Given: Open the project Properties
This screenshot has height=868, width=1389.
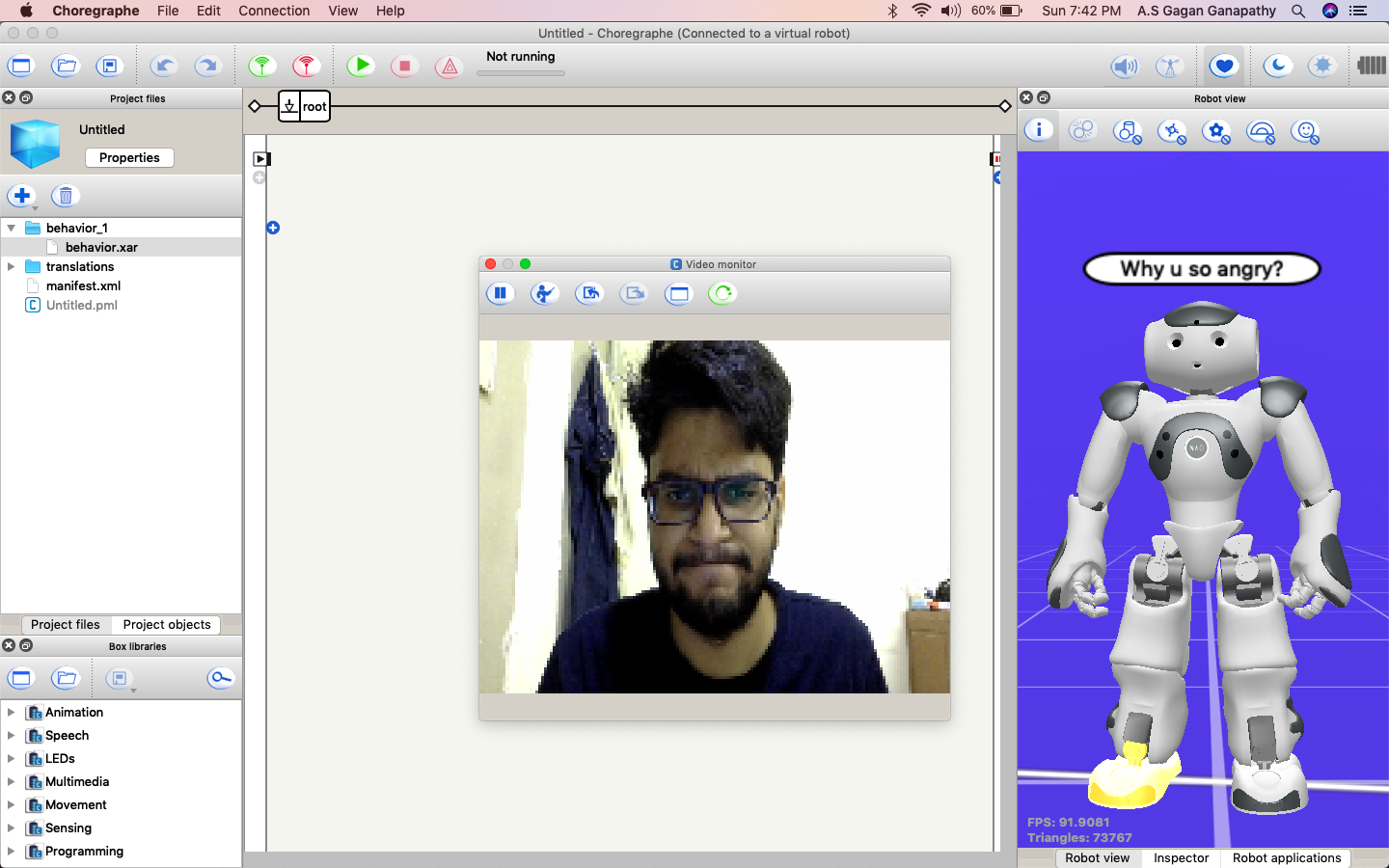Looking at the screenshot, I should [129, 157].
